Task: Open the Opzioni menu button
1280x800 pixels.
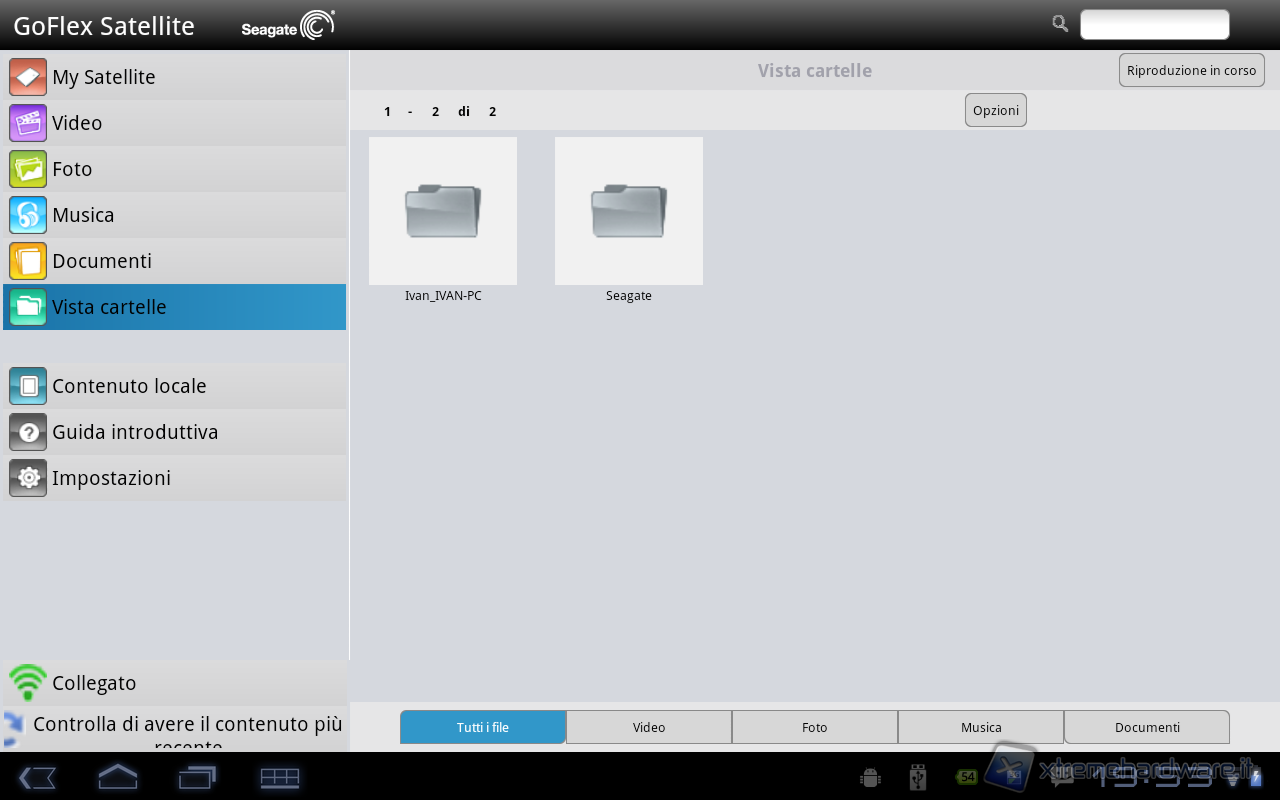Action: (995, 110)
